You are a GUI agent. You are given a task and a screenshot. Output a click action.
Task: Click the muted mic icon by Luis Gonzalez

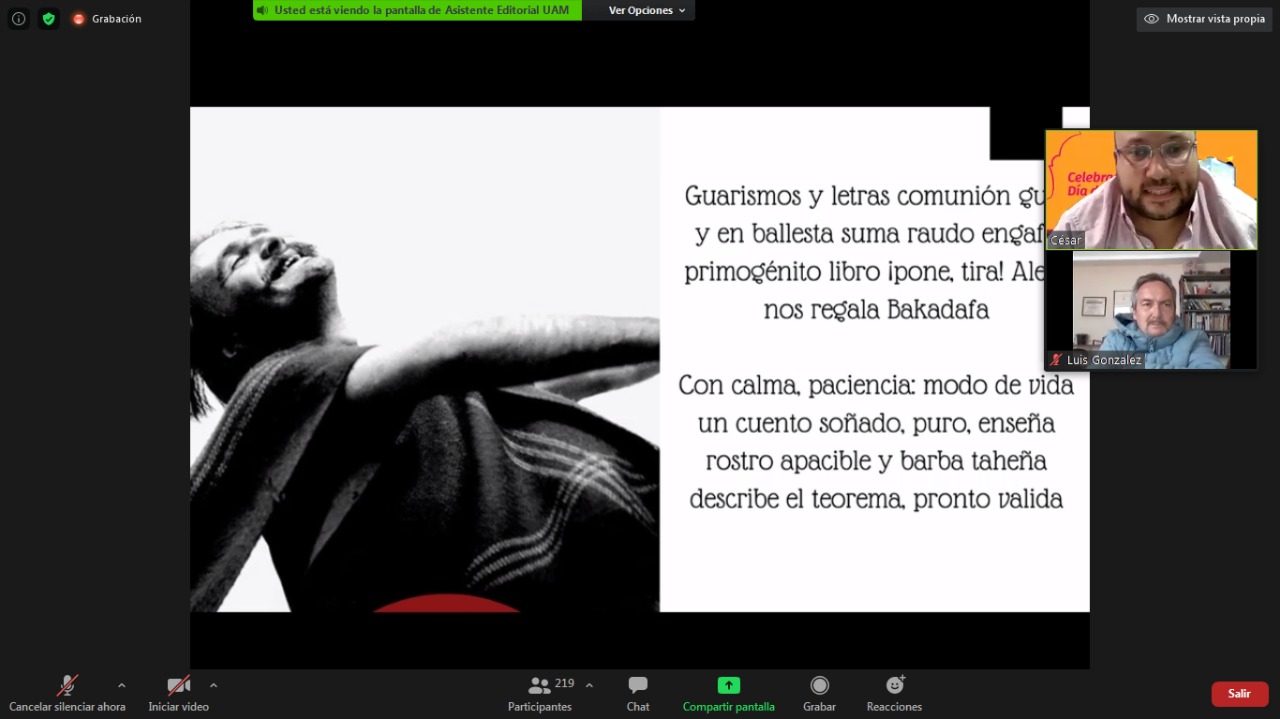(1056, 360)
